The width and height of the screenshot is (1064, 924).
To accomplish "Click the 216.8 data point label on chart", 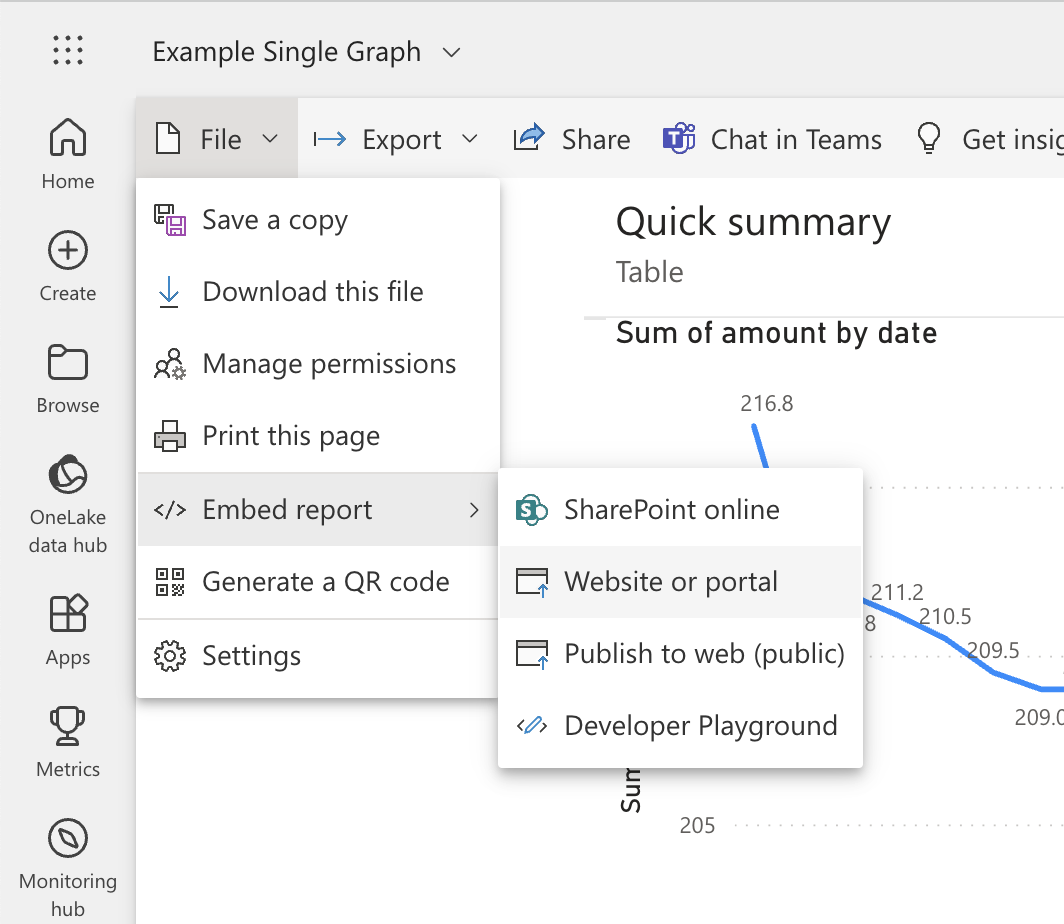I will 766,404.
